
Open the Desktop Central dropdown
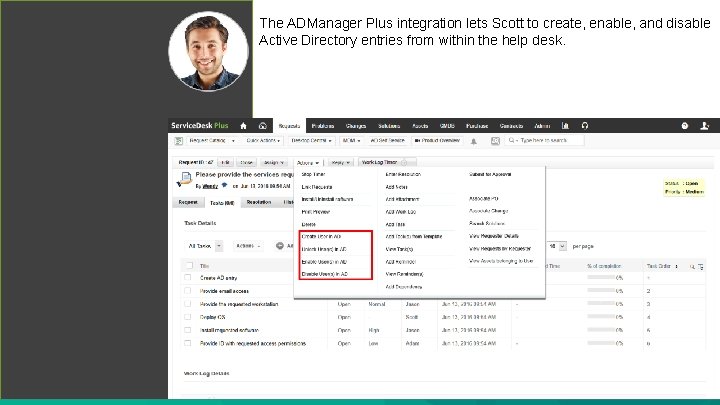311,141
